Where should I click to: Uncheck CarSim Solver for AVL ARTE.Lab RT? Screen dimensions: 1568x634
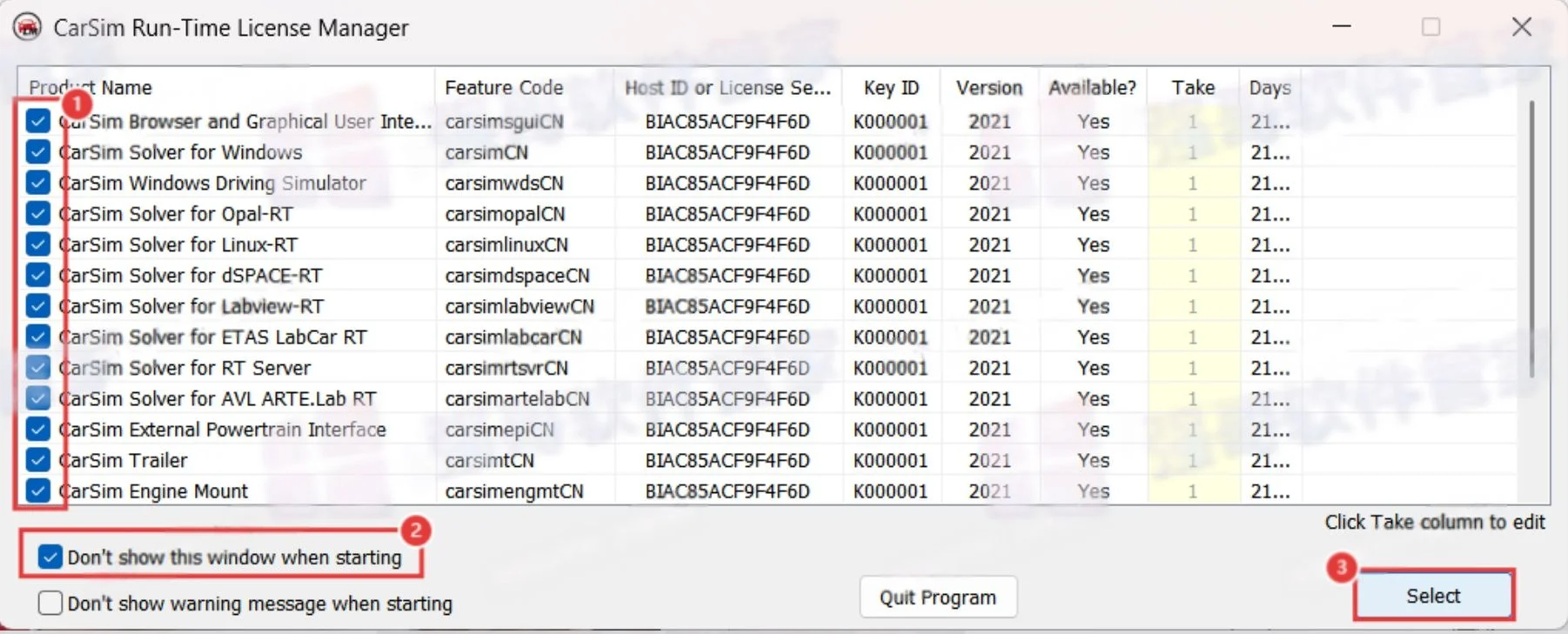(37, 398)
